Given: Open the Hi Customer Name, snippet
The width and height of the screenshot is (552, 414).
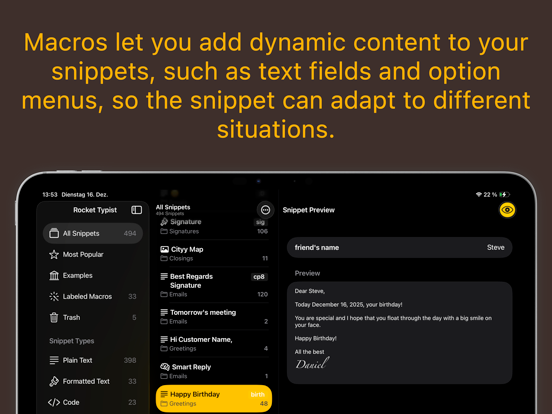Looking at the screenshot, I should (214, 344).
